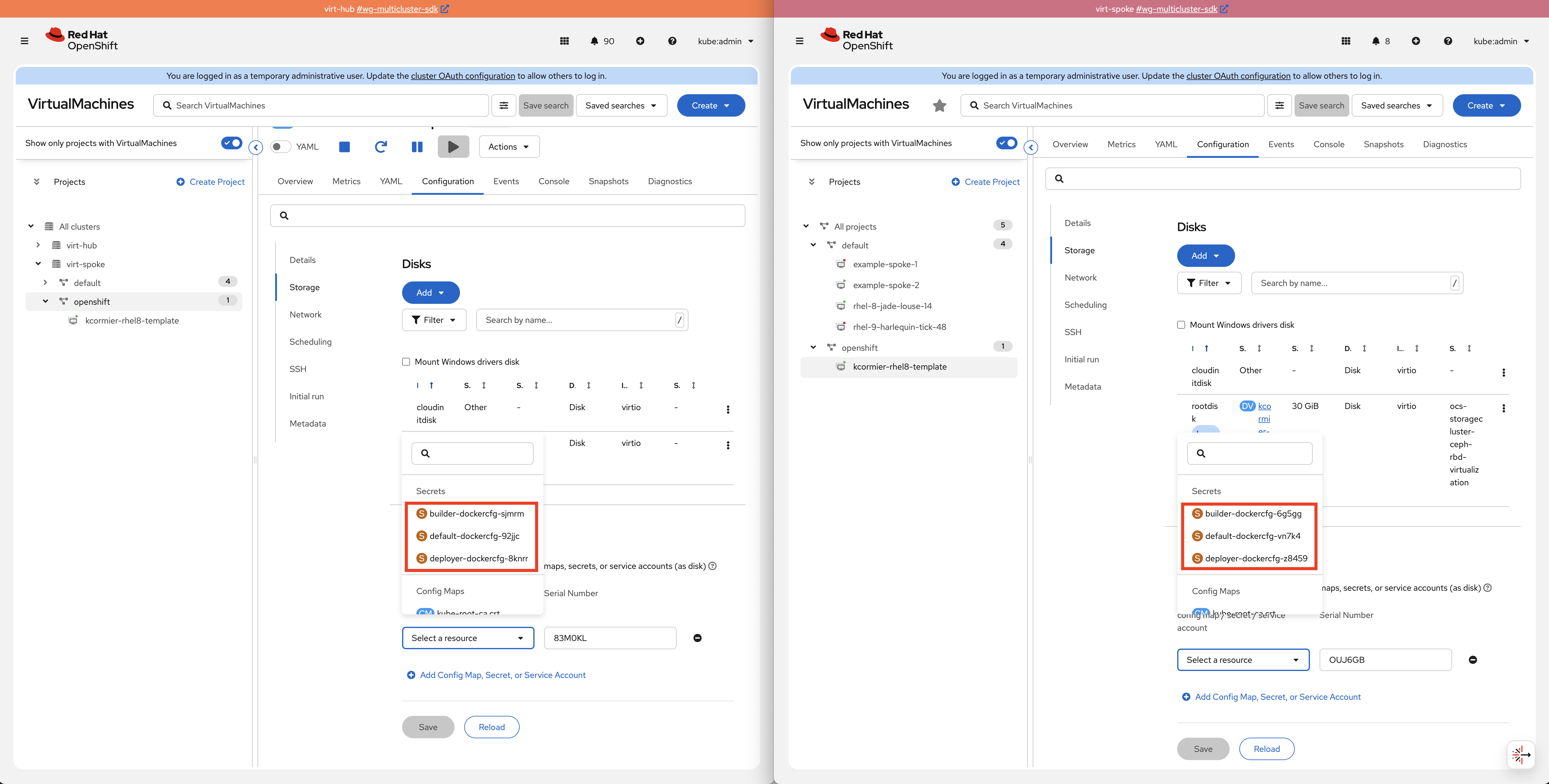
Task: Click the restart VM circular arrow icon
Action: [x=381, y=147]
